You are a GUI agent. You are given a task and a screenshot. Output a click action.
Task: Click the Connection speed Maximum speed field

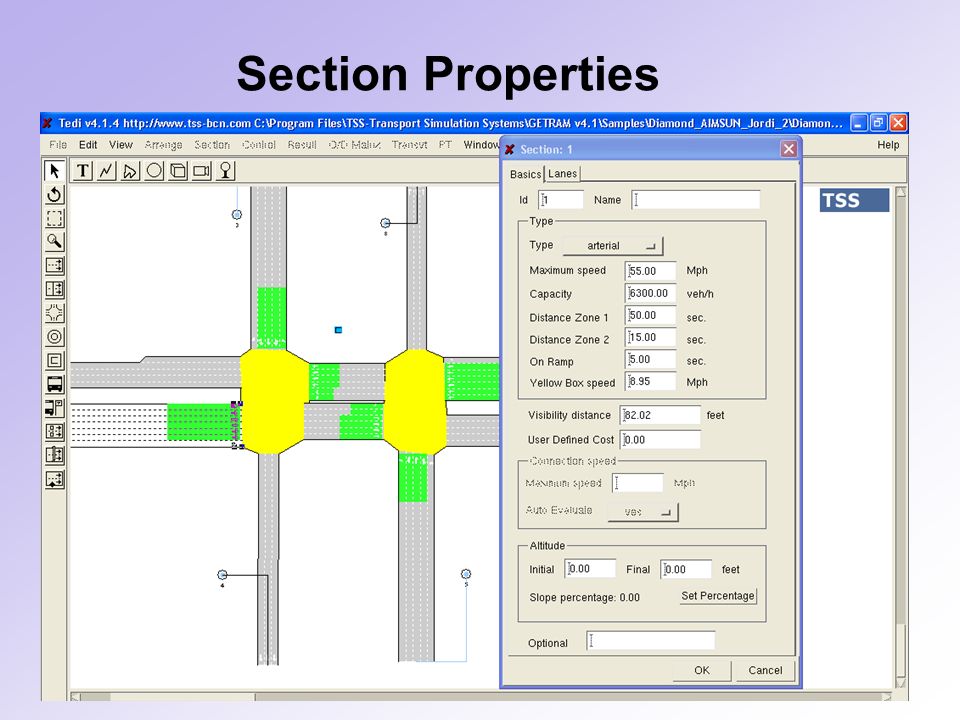click(637, 483)
